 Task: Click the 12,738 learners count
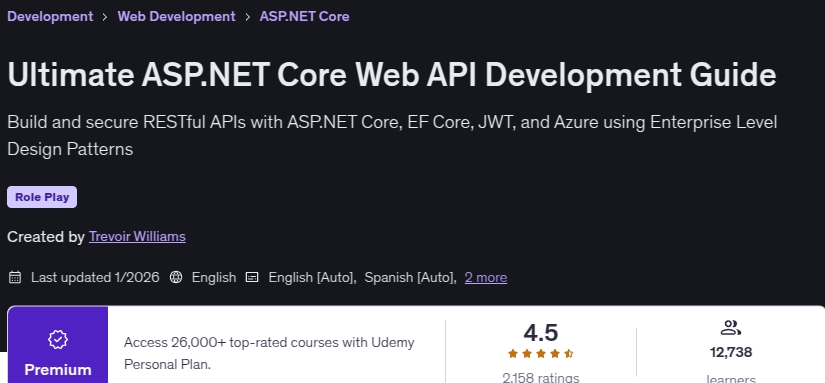(730, 352)
